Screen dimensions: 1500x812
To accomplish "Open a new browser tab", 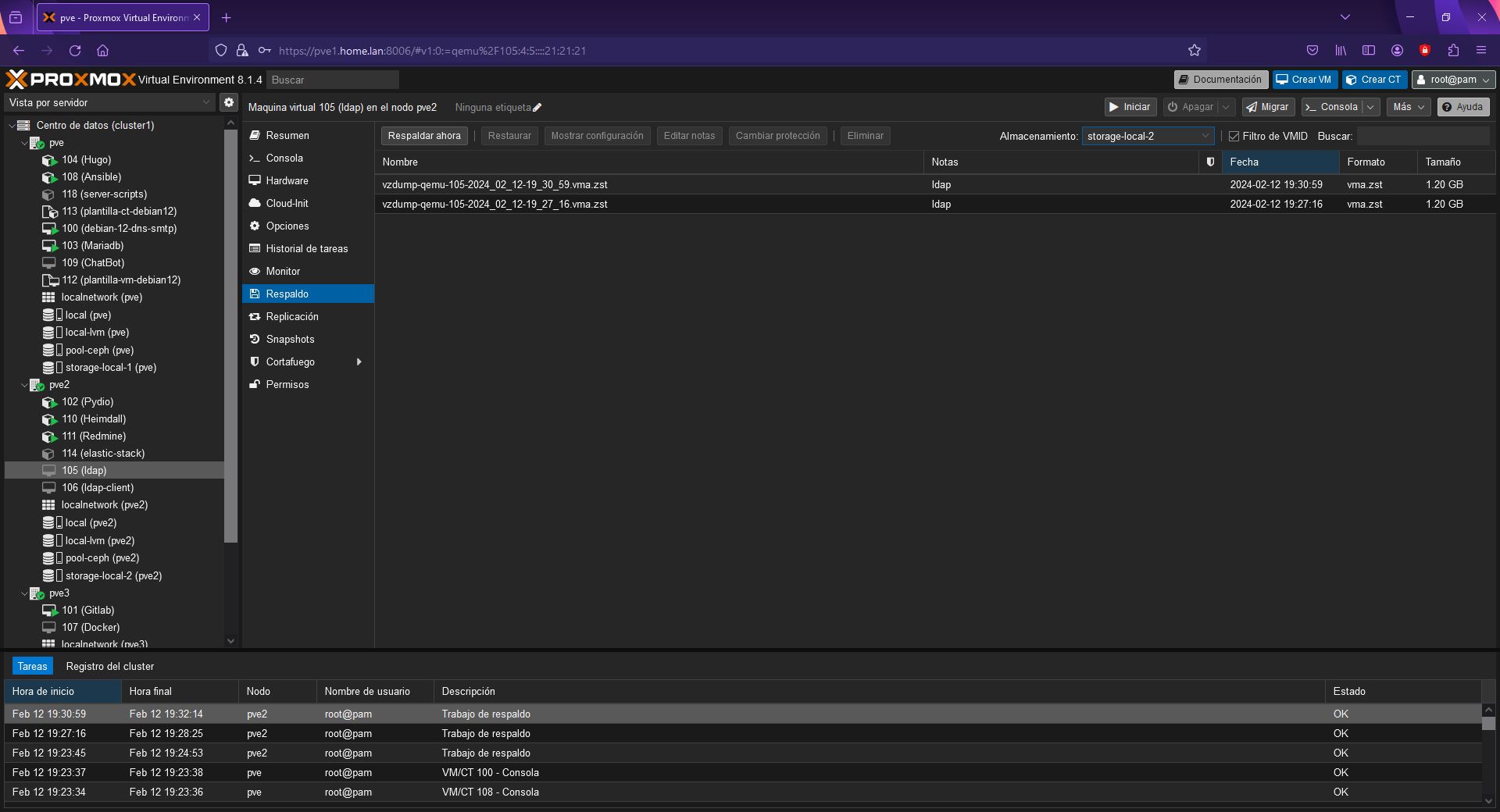I will click(226, 17).
